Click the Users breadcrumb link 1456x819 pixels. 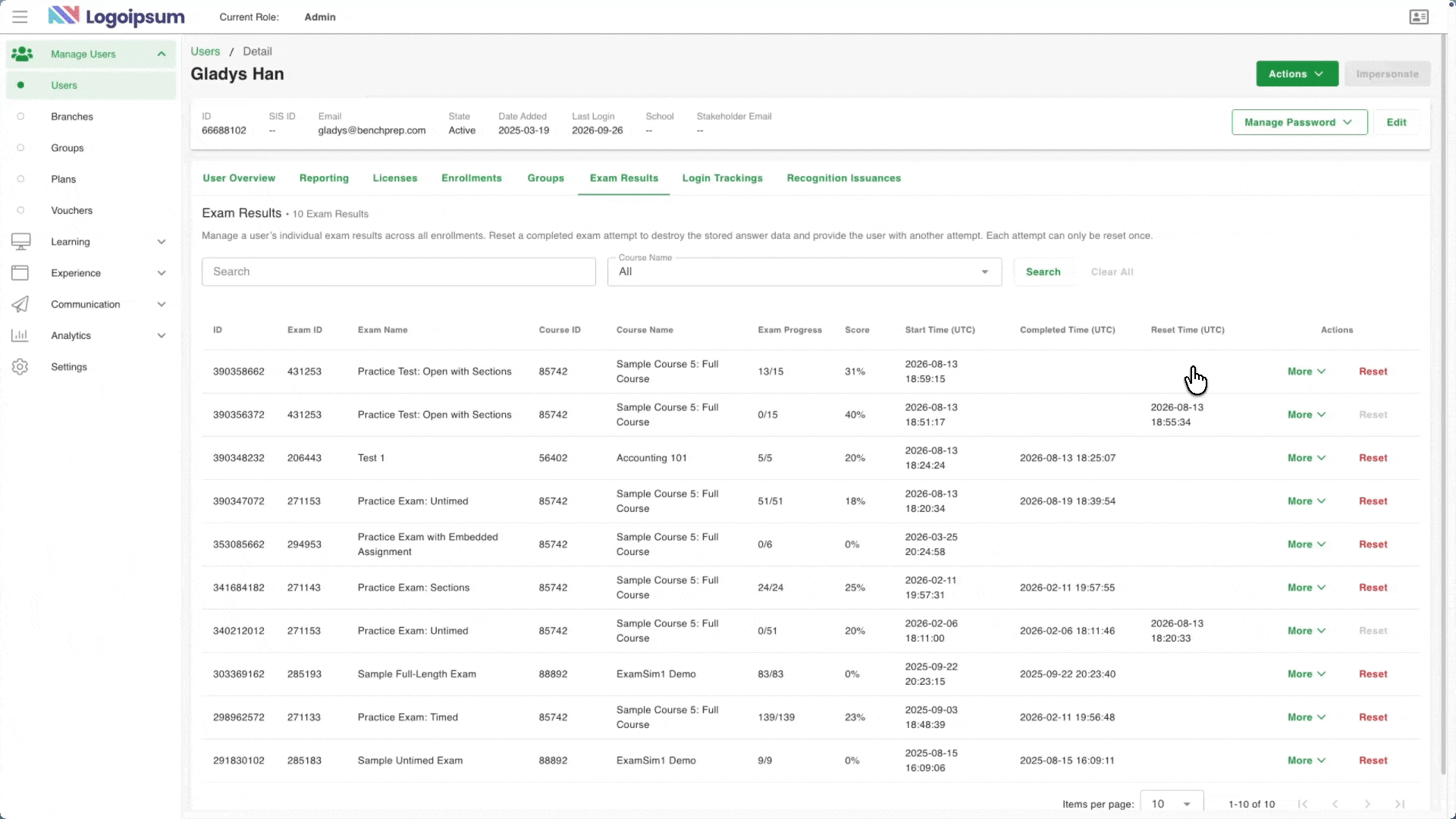point(206,52)
